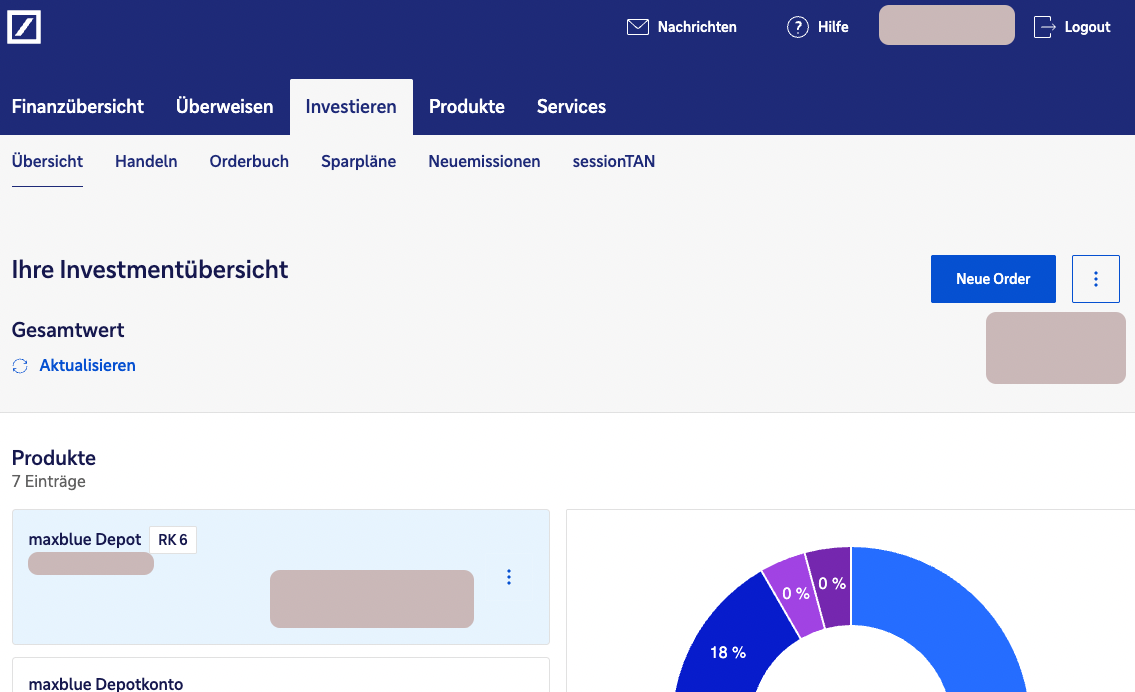The image size is (1135, 692).
Task: Click the Deutsche Bank logo
Action: pyautogui.click(x=24, y=27)
